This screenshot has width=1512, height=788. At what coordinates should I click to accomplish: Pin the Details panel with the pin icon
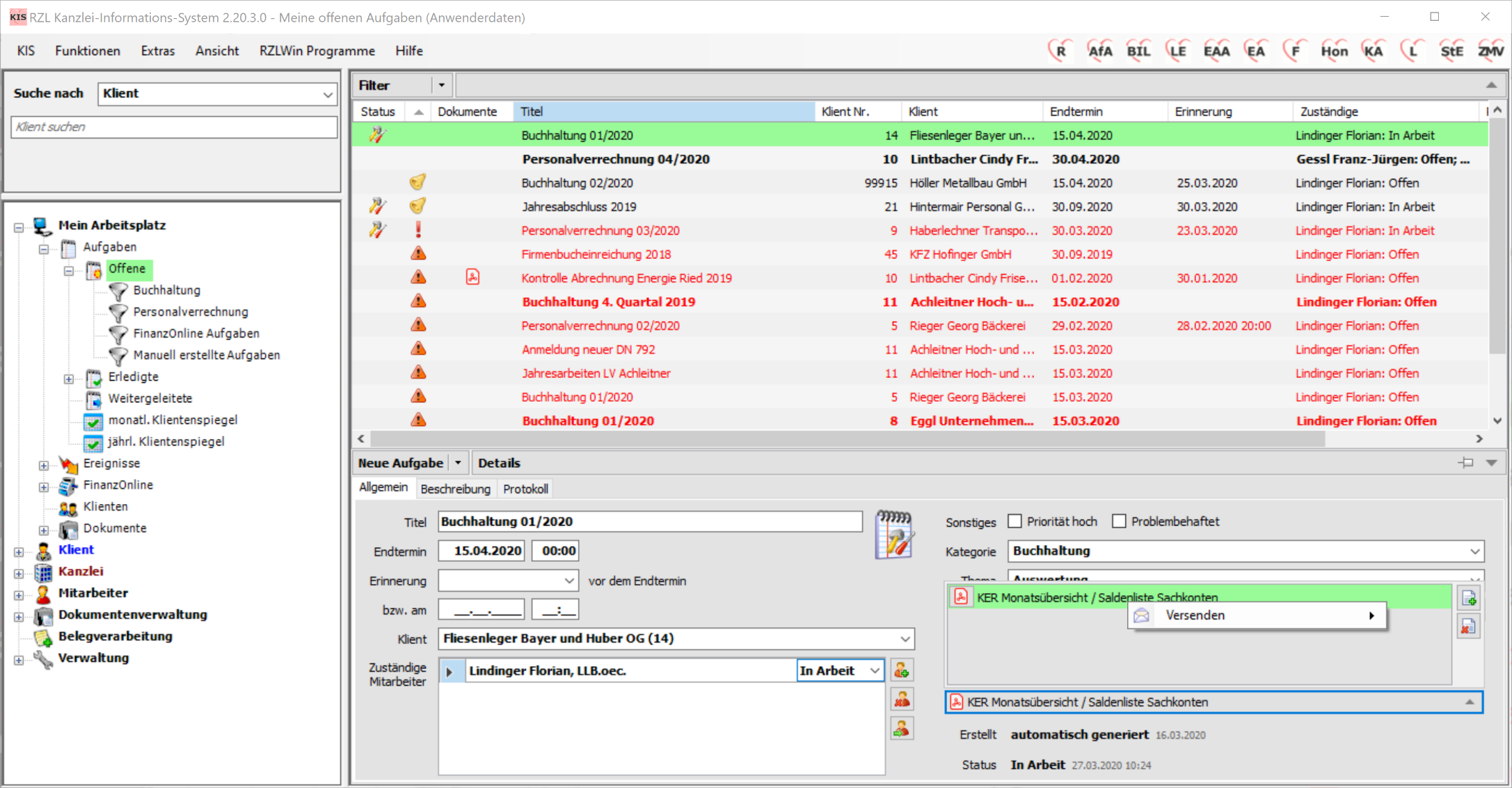[1465, 463]
